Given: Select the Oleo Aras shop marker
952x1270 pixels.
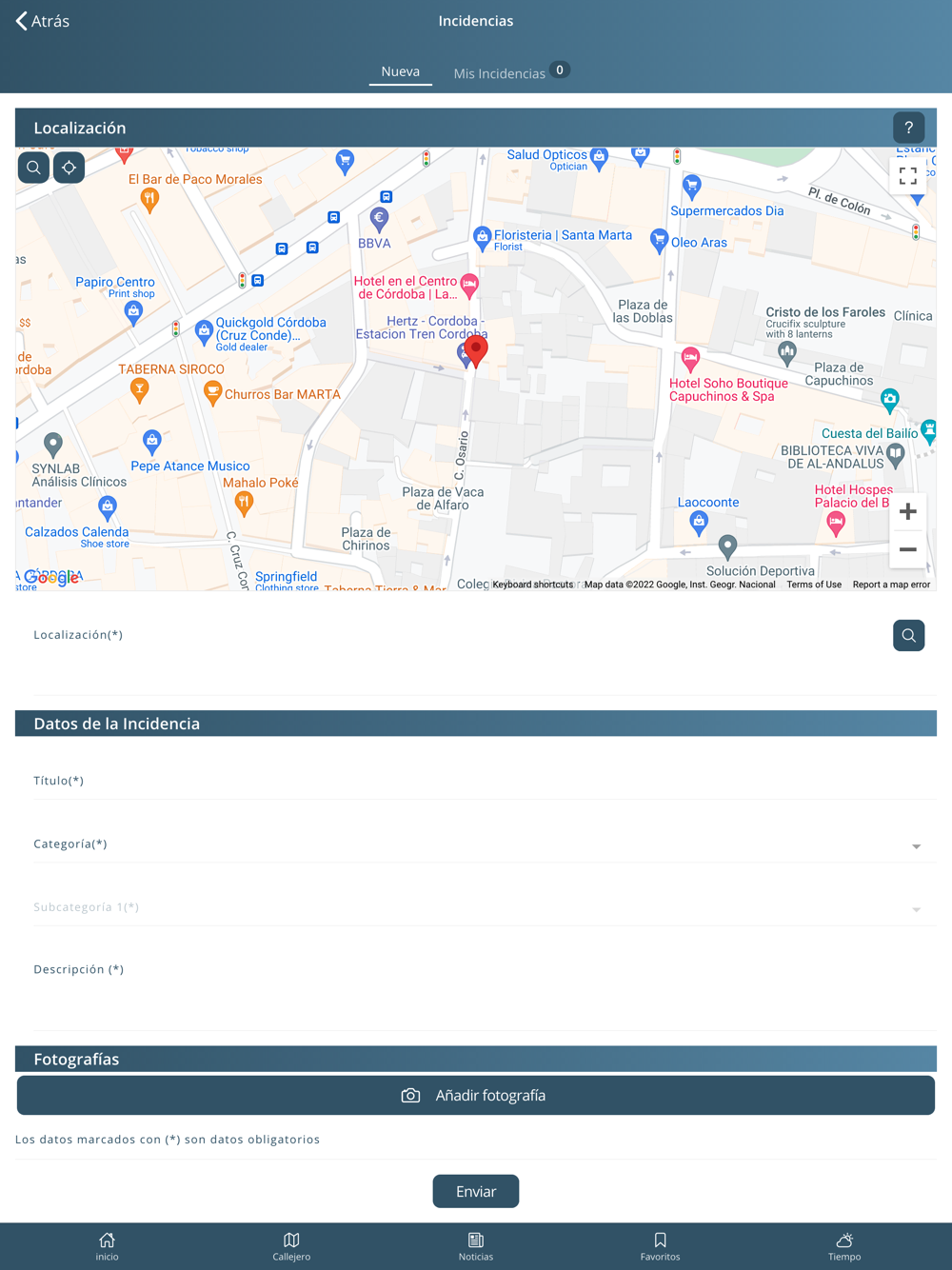Looking at the screenshot, I should tap(659, 240).
